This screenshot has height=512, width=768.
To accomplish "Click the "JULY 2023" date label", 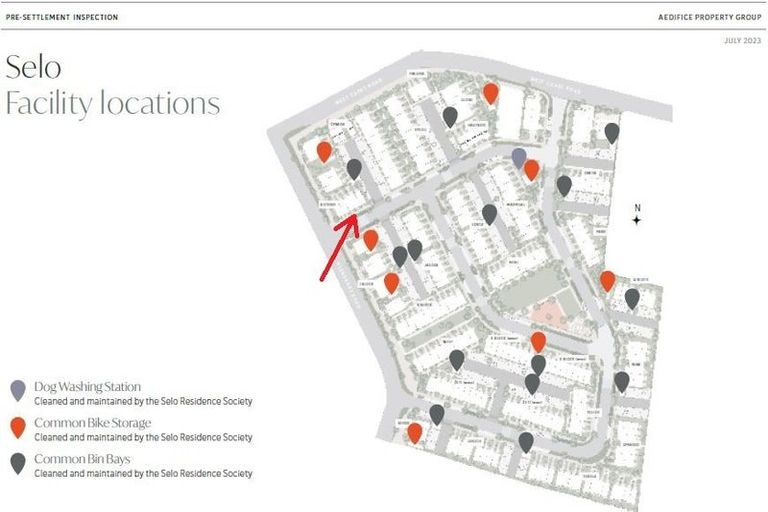I will [x=742, y=40].
